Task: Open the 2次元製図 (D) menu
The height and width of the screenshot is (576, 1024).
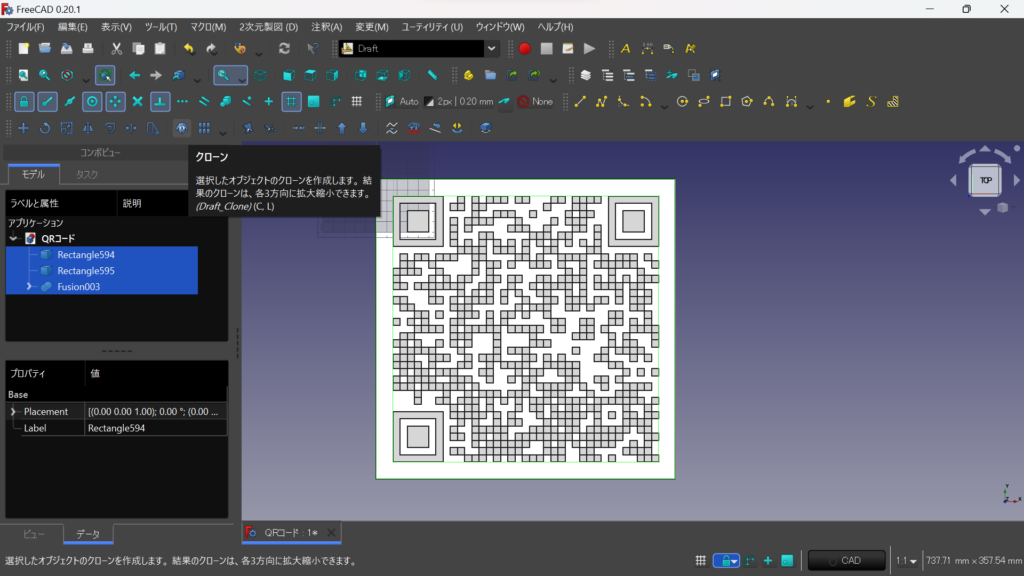Action: 268,27
